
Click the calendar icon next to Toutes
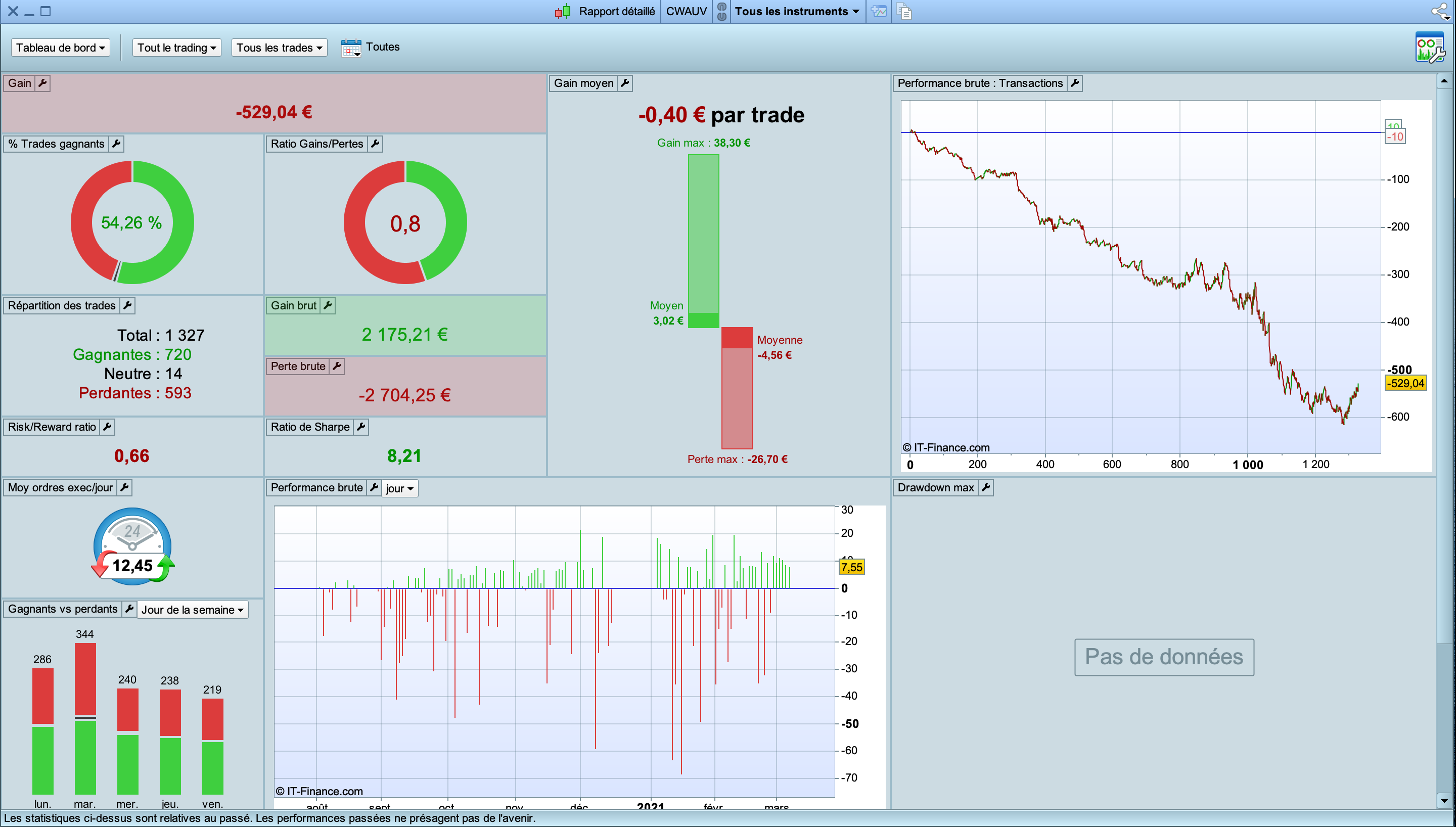point(351,48)
